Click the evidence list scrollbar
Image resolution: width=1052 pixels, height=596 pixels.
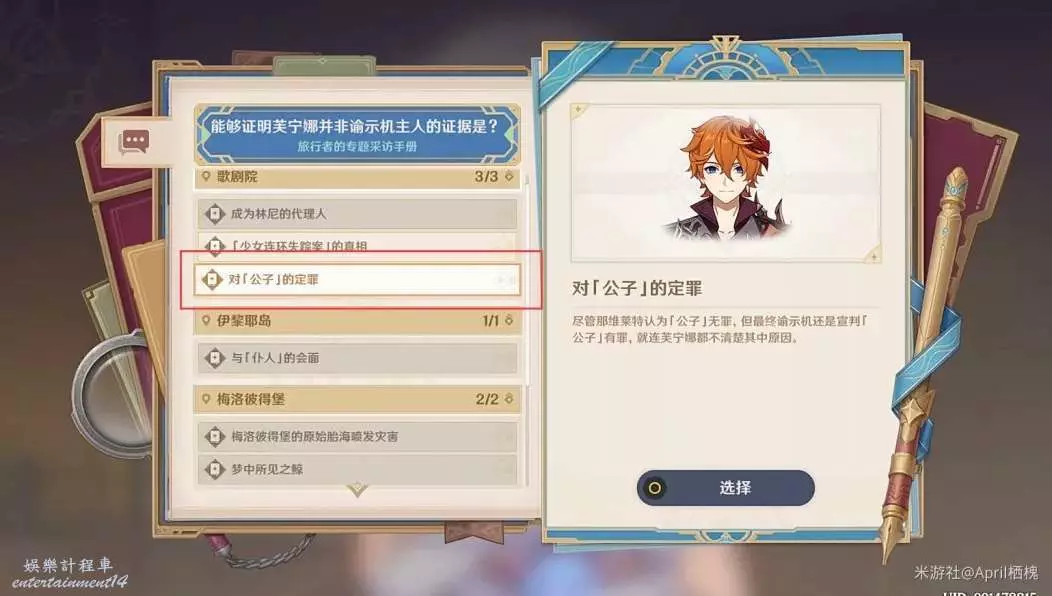(527, 282)
